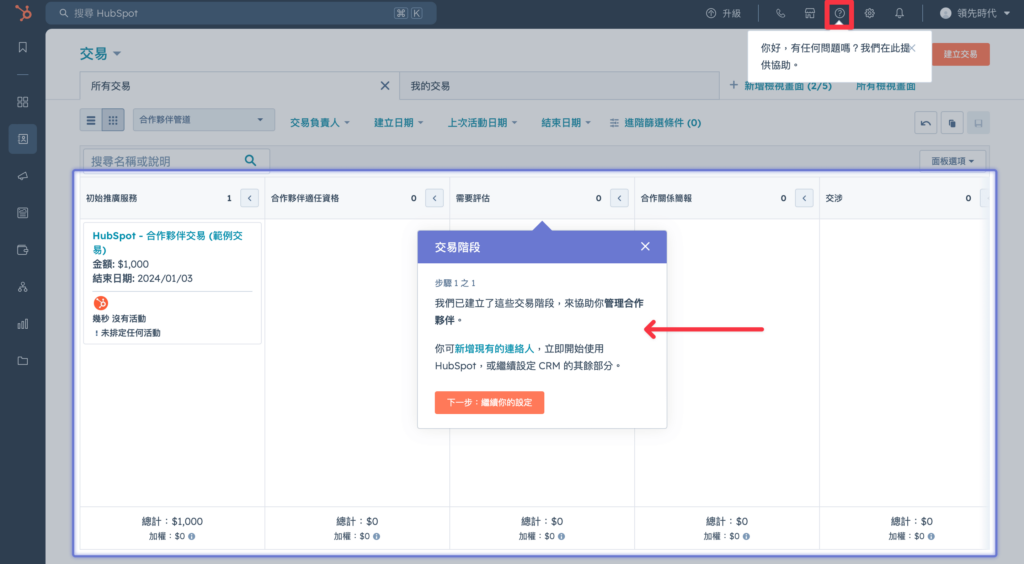This screenshot has width=1024, height=564.
Task: Open 所有檢視畫面 link
Action: (x=886, y=86)
